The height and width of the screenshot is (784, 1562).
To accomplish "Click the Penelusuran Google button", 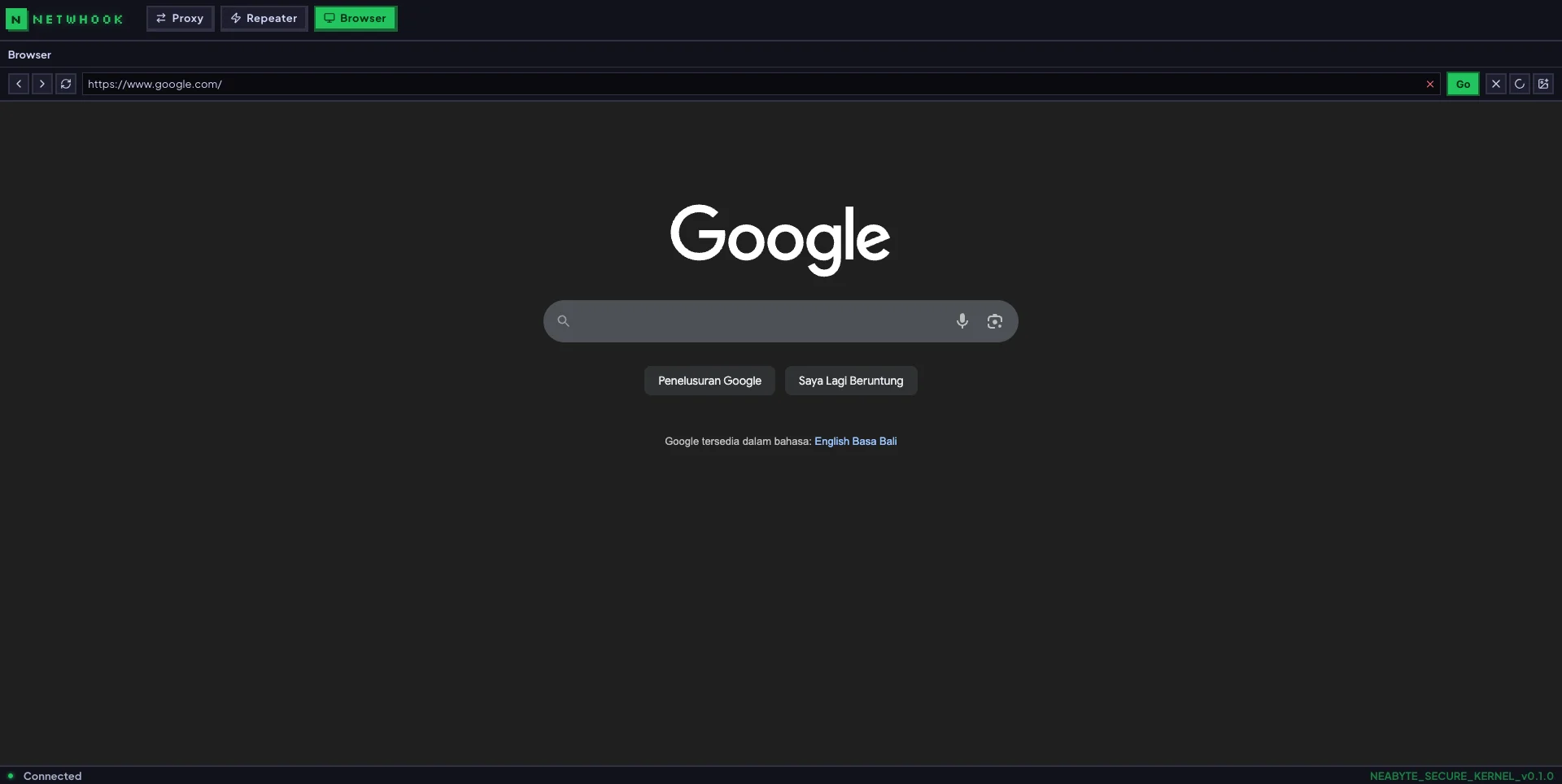I will (709, 381).
